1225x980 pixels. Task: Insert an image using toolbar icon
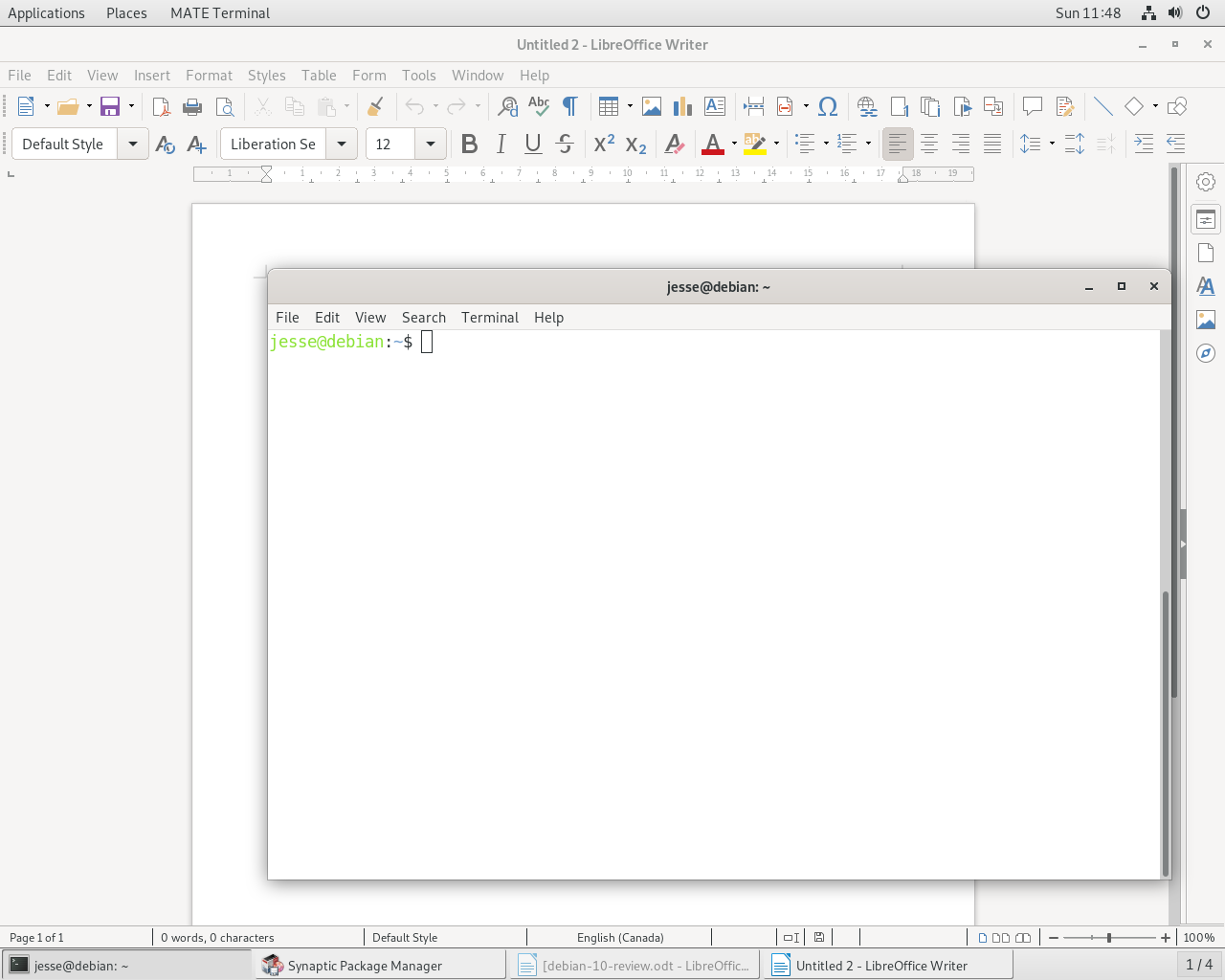click(x=652, y=106)
